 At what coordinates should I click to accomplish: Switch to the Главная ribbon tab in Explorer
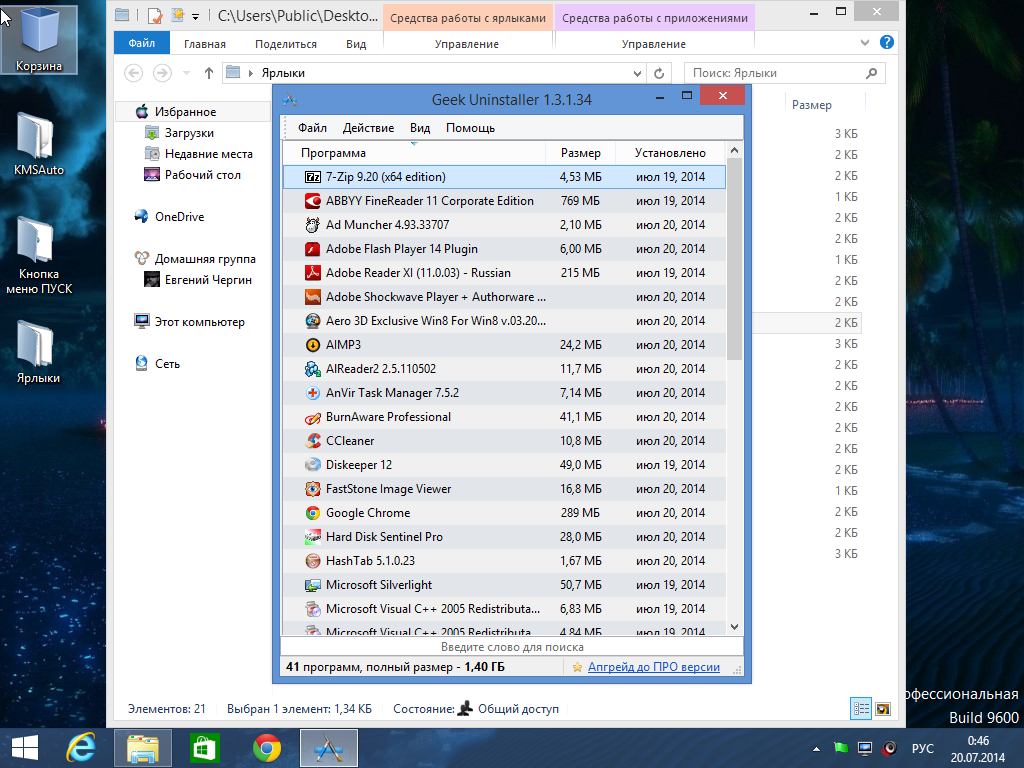204,44
